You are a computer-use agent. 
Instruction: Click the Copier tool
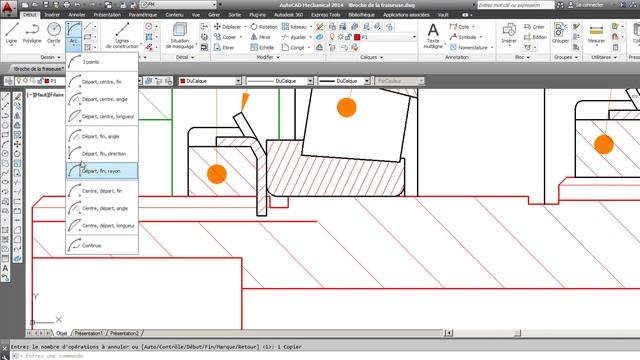(x=226, y=37)
